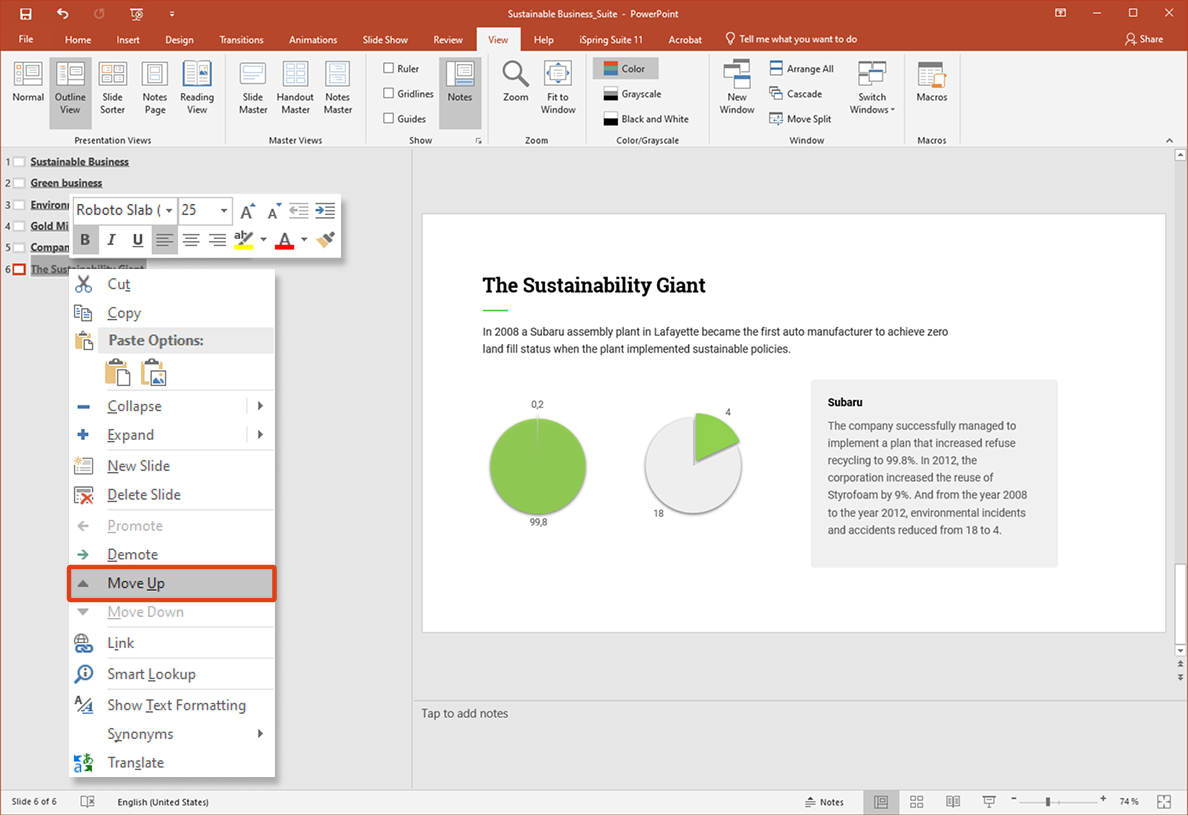Open the Handout Master
The image size is (1188, 816).
click(294, 86)
